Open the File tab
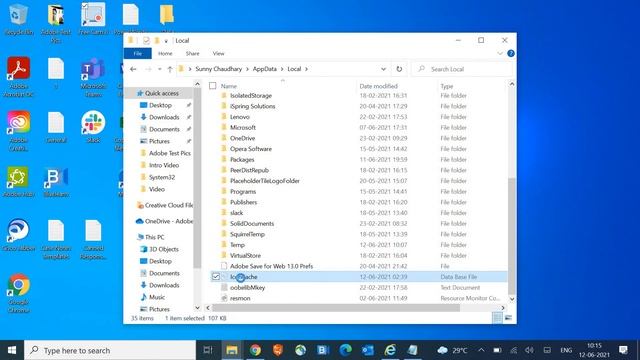Screen dimensions: 640x360 tap(138, 53)
